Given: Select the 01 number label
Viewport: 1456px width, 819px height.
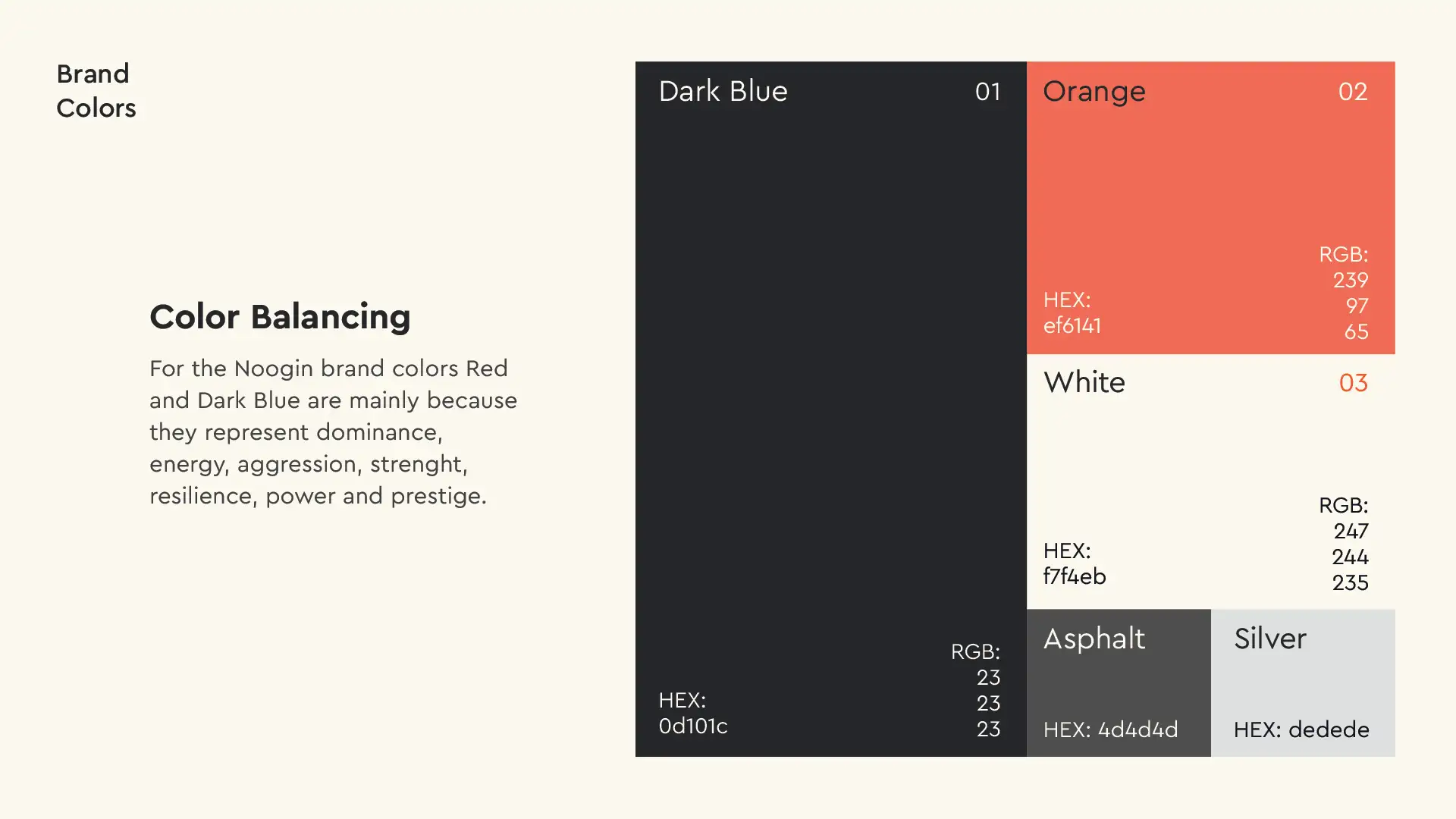Looking at the screenshot, I should coord(988,92).
